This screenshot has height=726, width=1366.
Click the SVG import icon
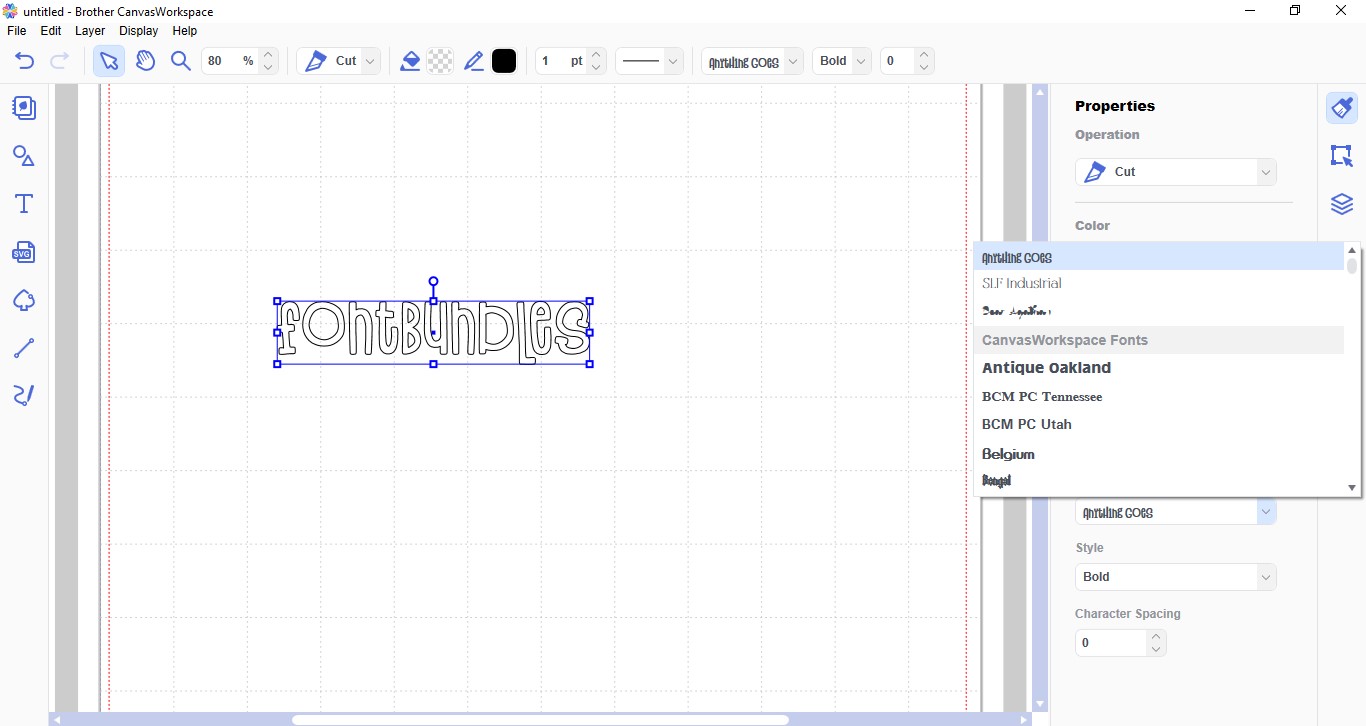pyautogui.click(x=24, y=252)
